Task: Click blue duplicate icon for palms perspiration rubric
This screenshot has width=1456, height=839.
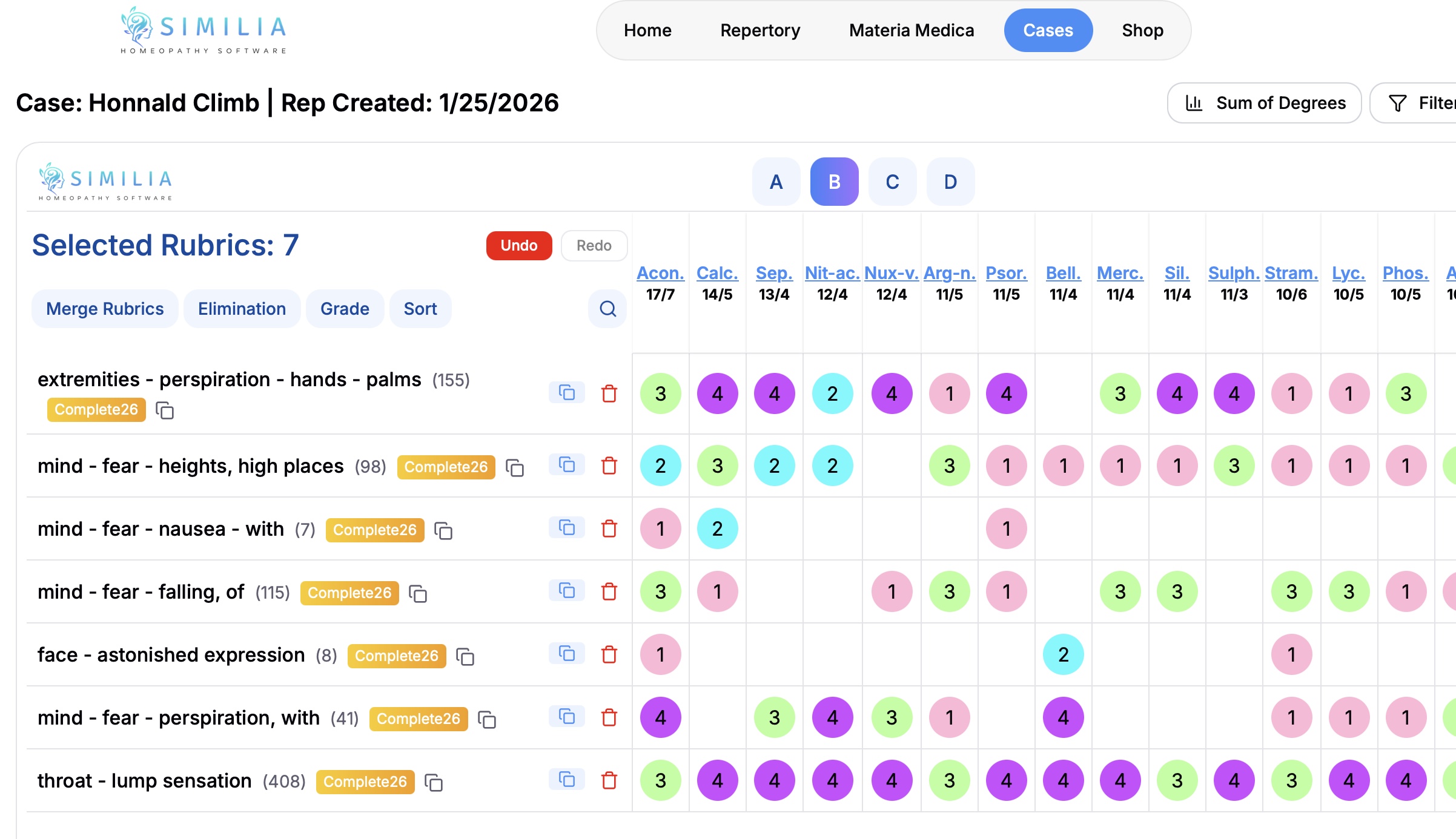Action: pos(566,393)
